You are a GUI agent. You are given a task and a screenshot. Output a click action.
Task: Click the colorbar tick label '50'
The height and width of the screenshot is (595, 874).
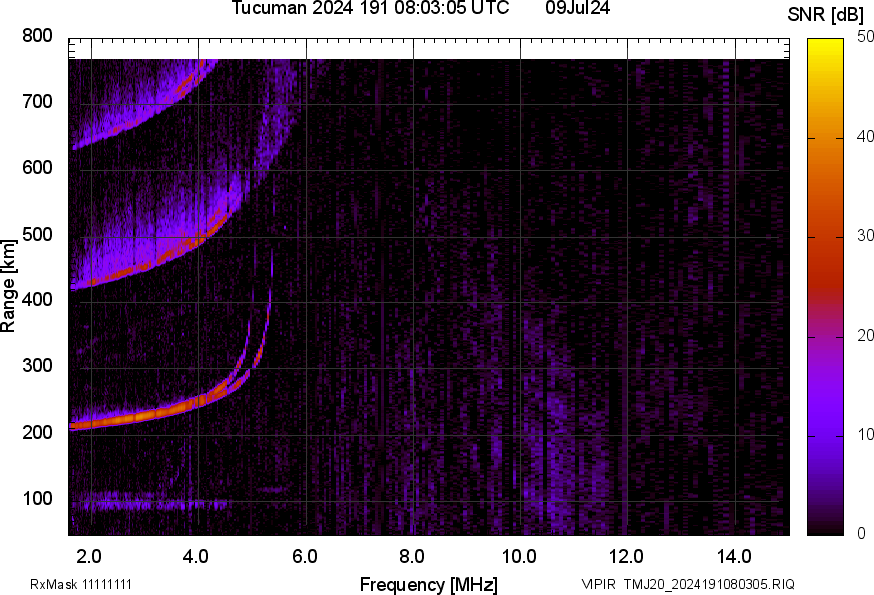point(865,37)
